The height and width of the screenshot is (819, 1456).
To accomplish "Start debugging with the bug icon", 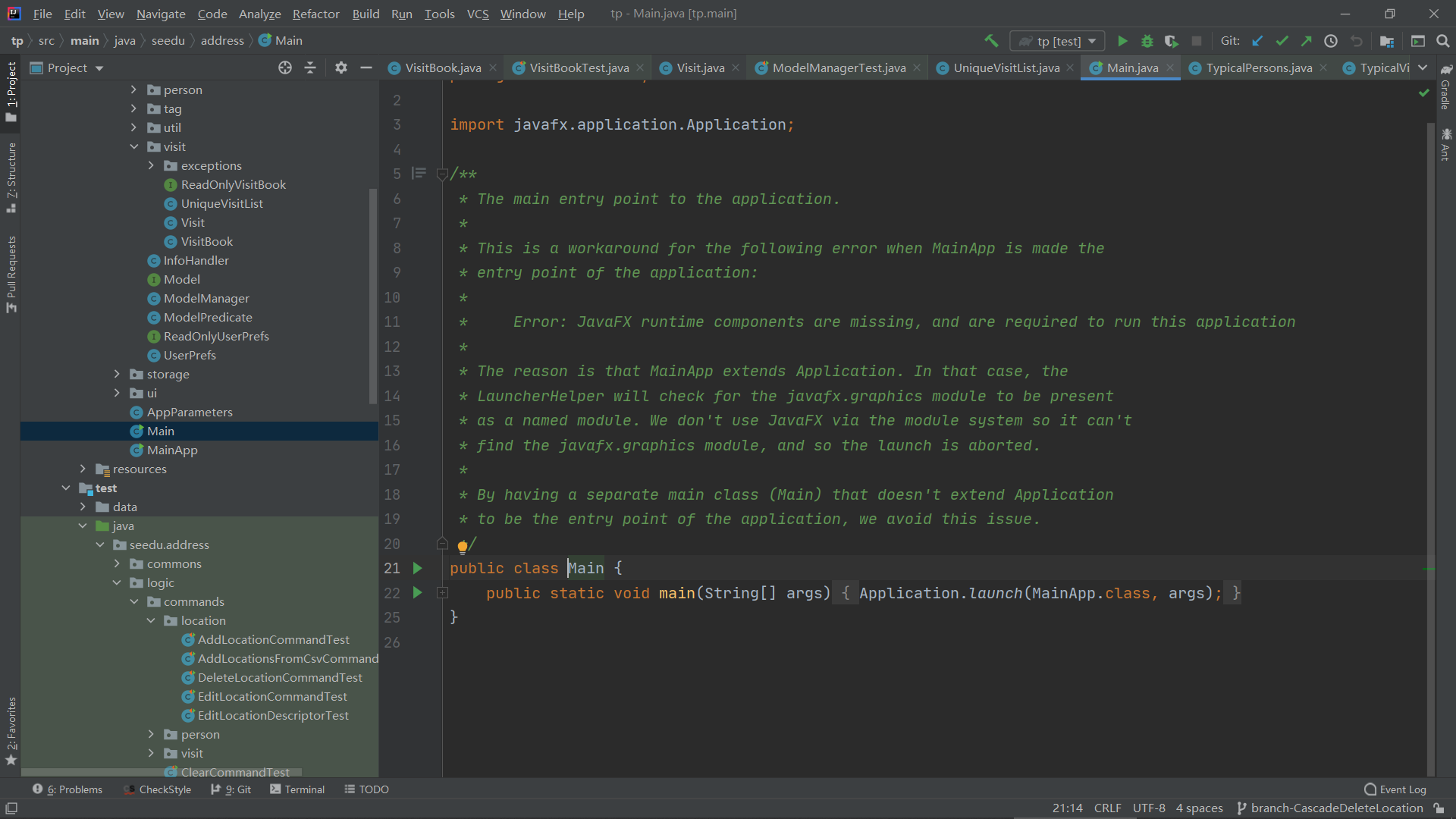I will click(x=1147, y=41).
